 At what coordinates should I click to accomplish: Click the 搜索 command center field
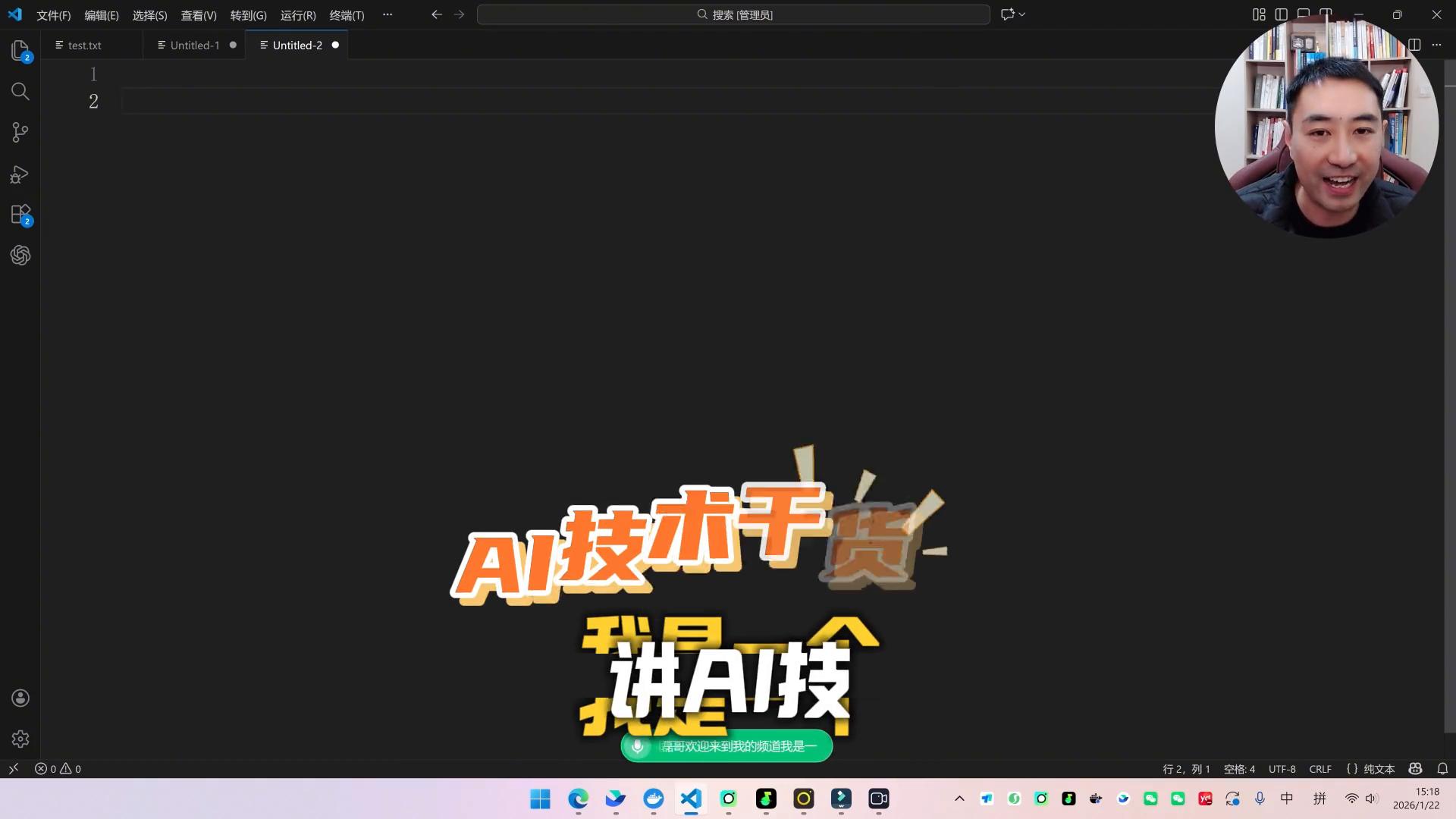(733, 14)
